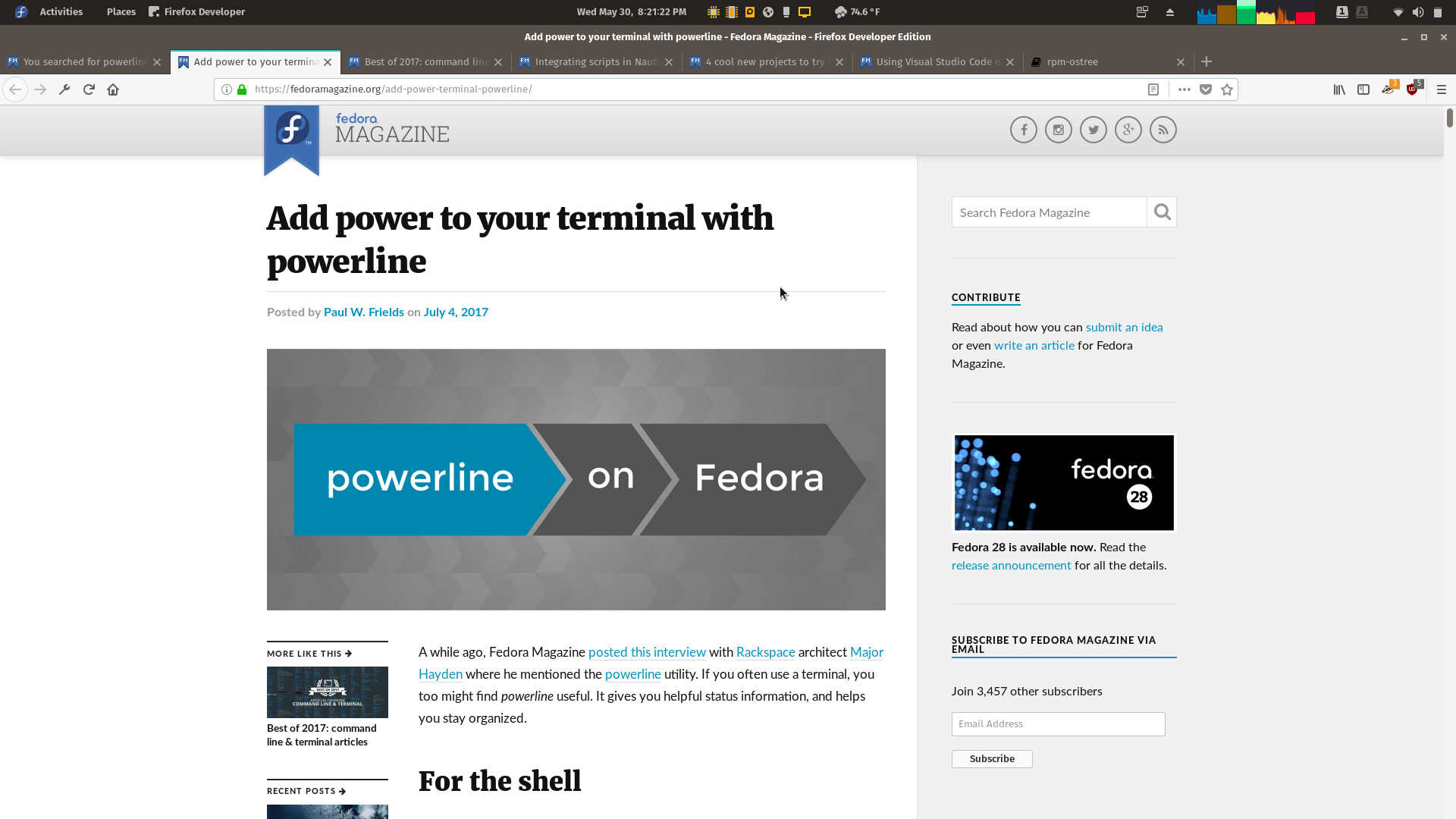This screenshot has height=819, width=1456.
Task: Switch to 'Best of 2017: command line' tab
Action: tap(425, 61)
